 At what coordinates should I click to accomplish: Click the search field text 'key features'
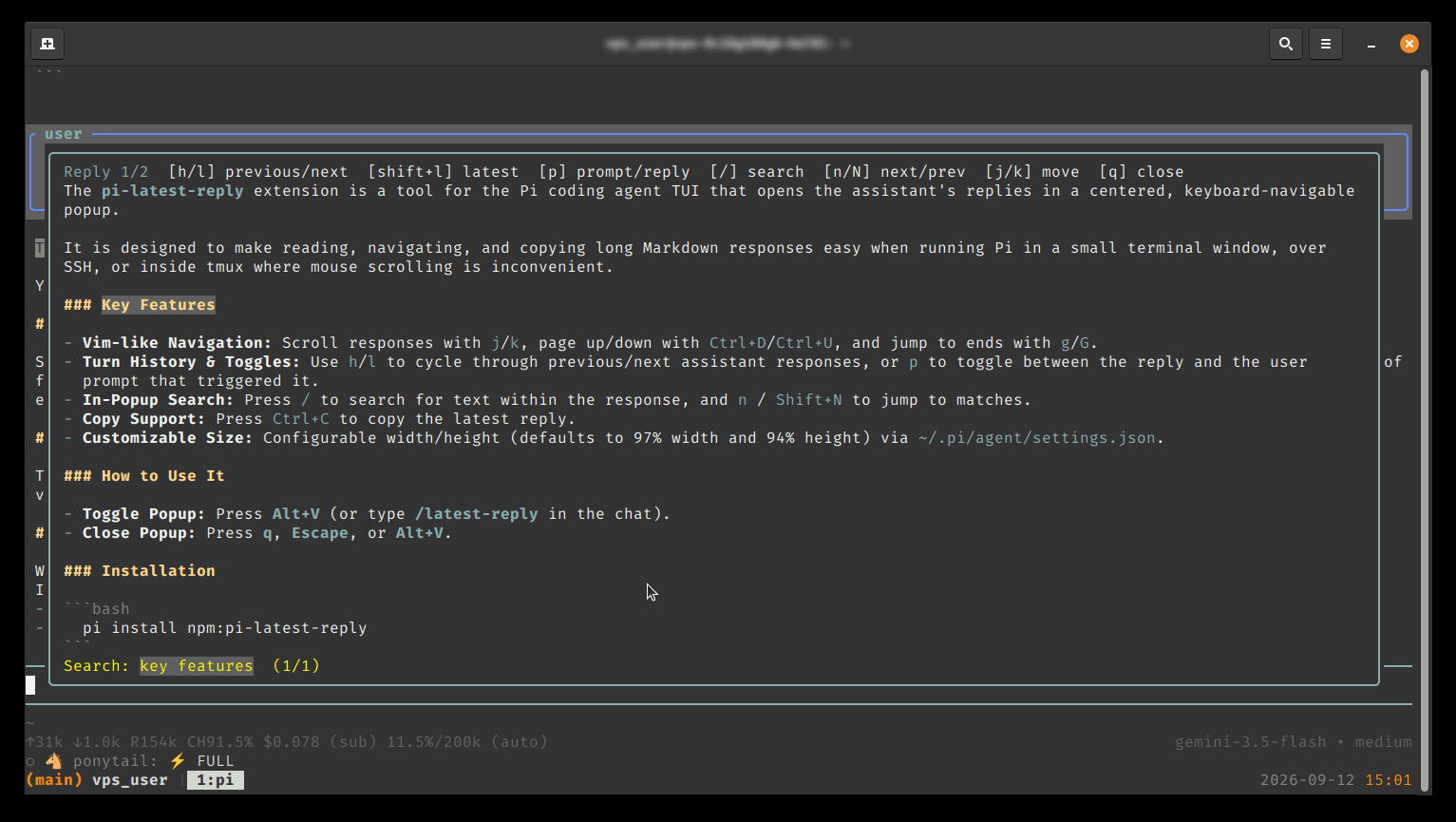(197, 666)
